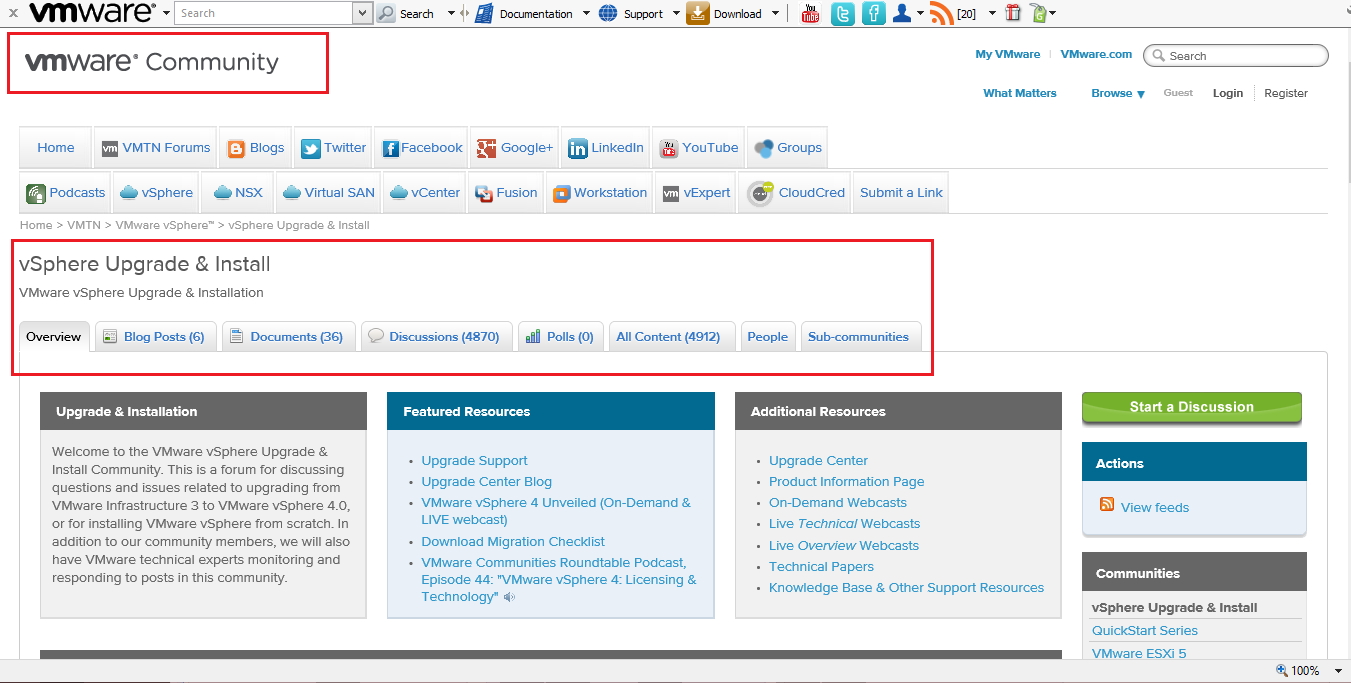This screenshot has height=683, width=1351.
Task: Open the Support dropdown arrow
Action: tap(676, 14)
